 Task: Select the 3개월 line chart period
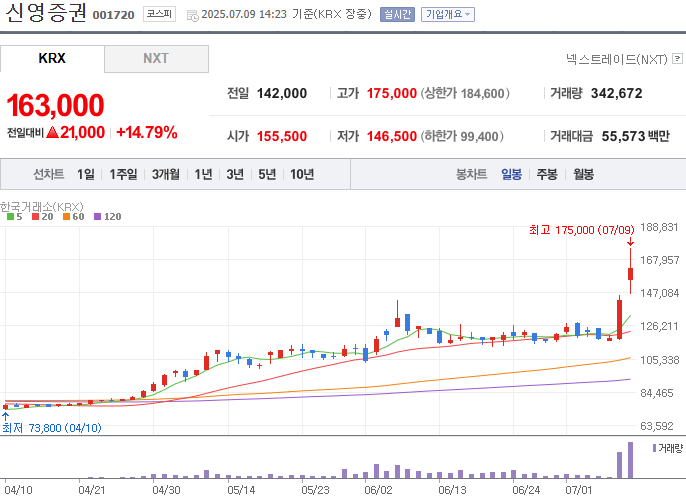166,174
